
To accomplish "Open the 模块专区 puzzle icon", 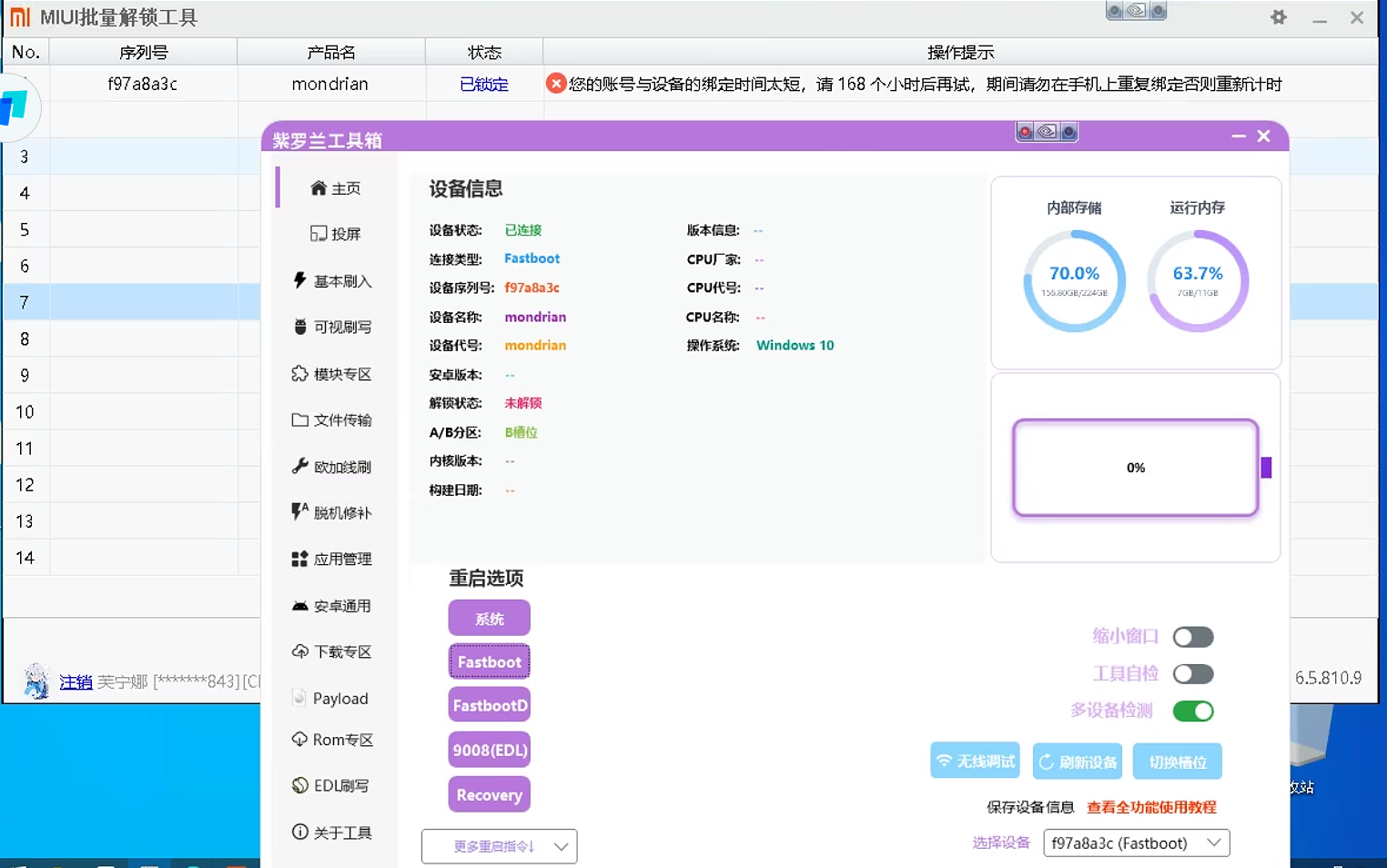I will point(299,374).
